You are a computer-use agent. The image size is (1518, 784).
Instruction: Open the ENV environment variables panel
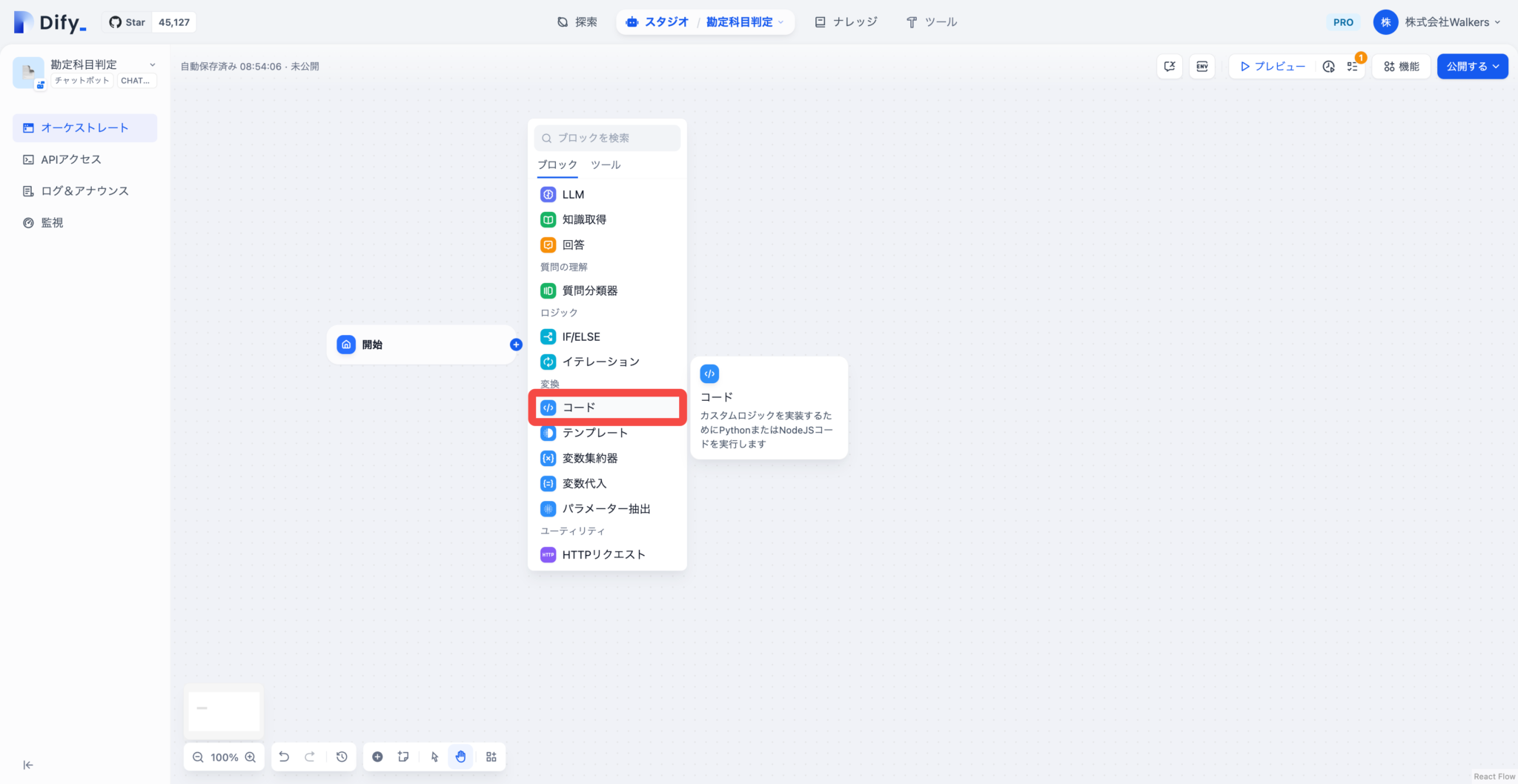1202,67
